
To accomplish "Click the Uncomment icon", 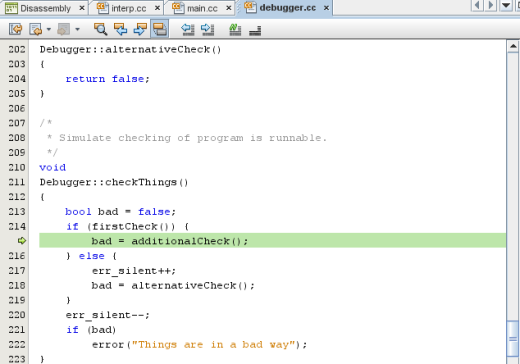I will (x=255, y=30).
